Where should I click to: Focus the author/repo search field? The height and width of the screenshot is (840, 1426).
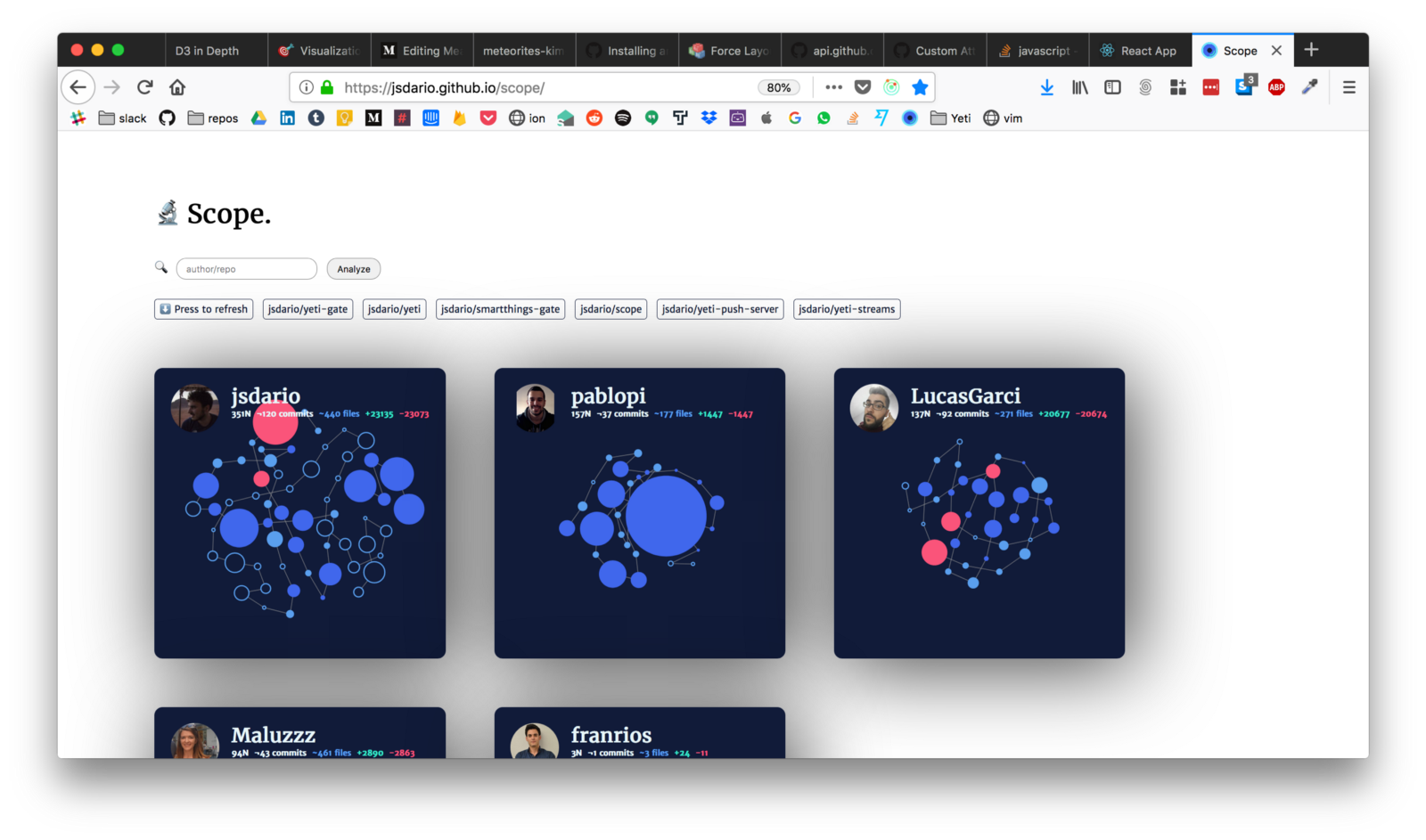[247, 269]
